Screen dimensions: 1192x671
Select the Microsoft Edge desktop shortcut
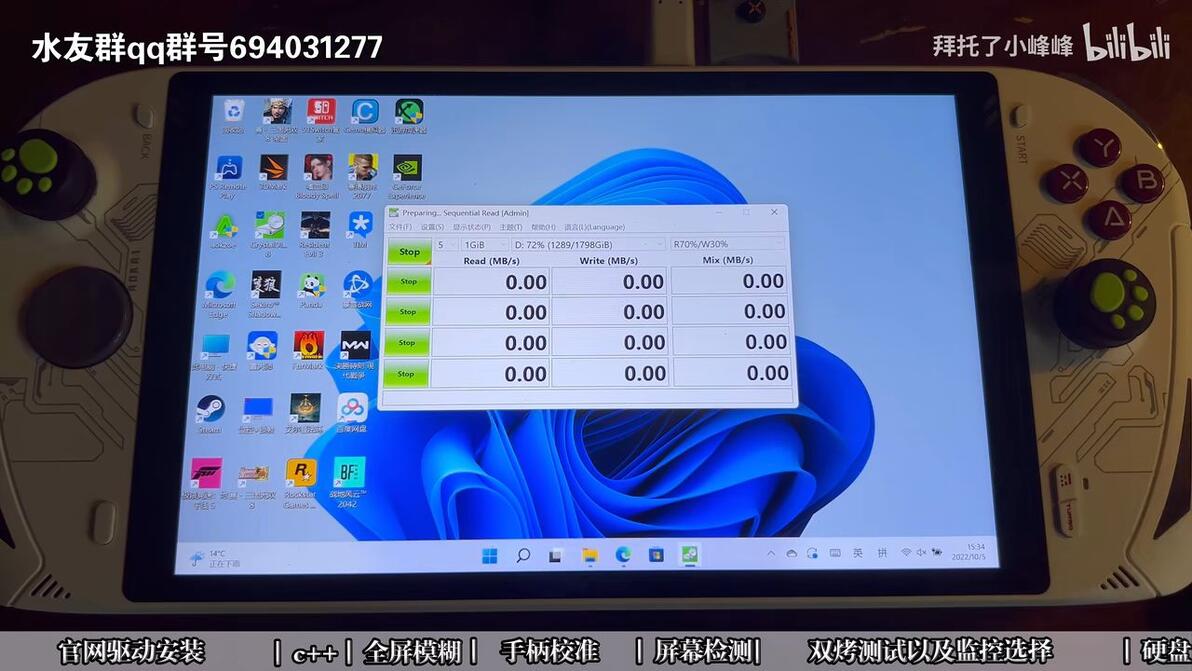pos(220,293)
